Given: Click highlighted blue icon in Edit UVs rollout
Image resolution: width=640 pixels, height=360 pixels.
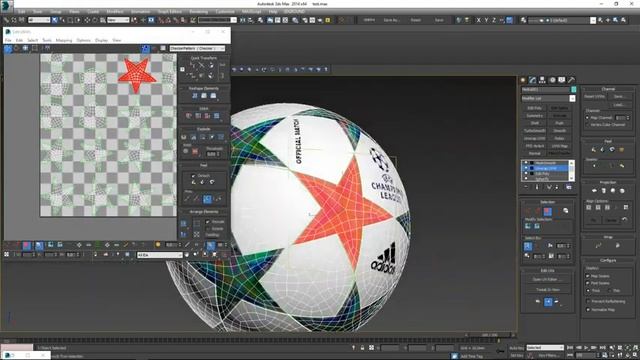Looking at the screenshot, I should [548, 302].
